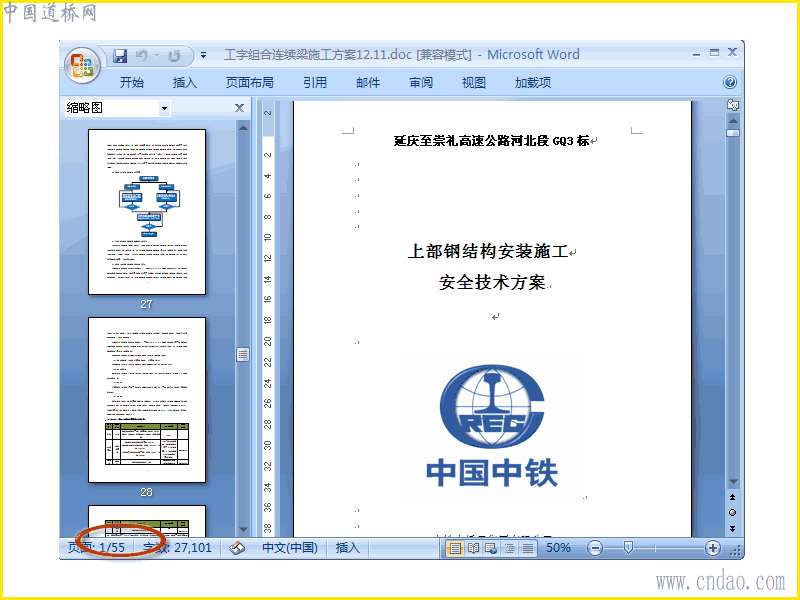This screenshot has width=800, height=600.
Task: Open Select Browse Object circle button
Action: click(x=733, y=513)
